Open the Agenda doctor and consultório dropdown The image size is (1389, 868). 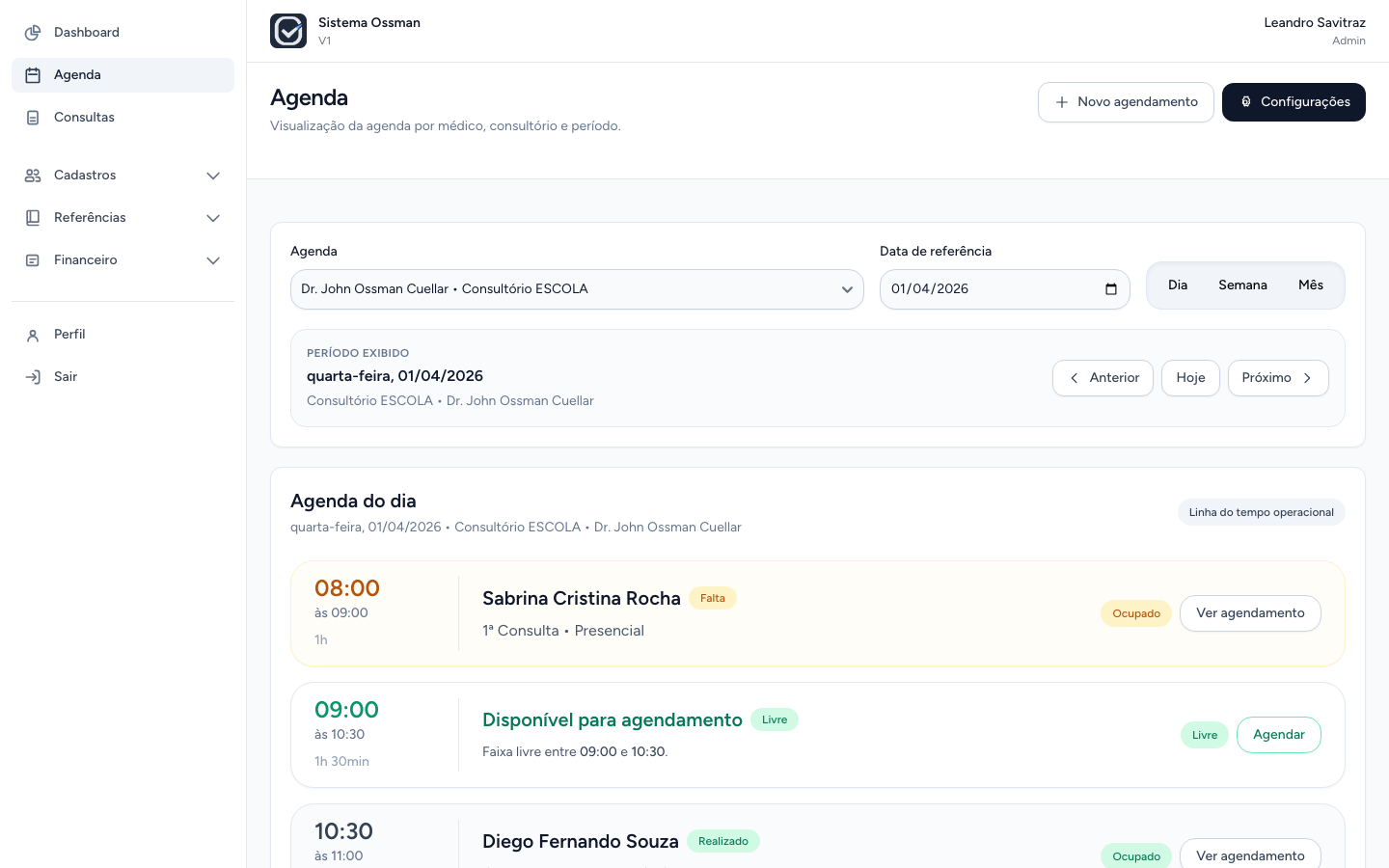pos(577,289)
